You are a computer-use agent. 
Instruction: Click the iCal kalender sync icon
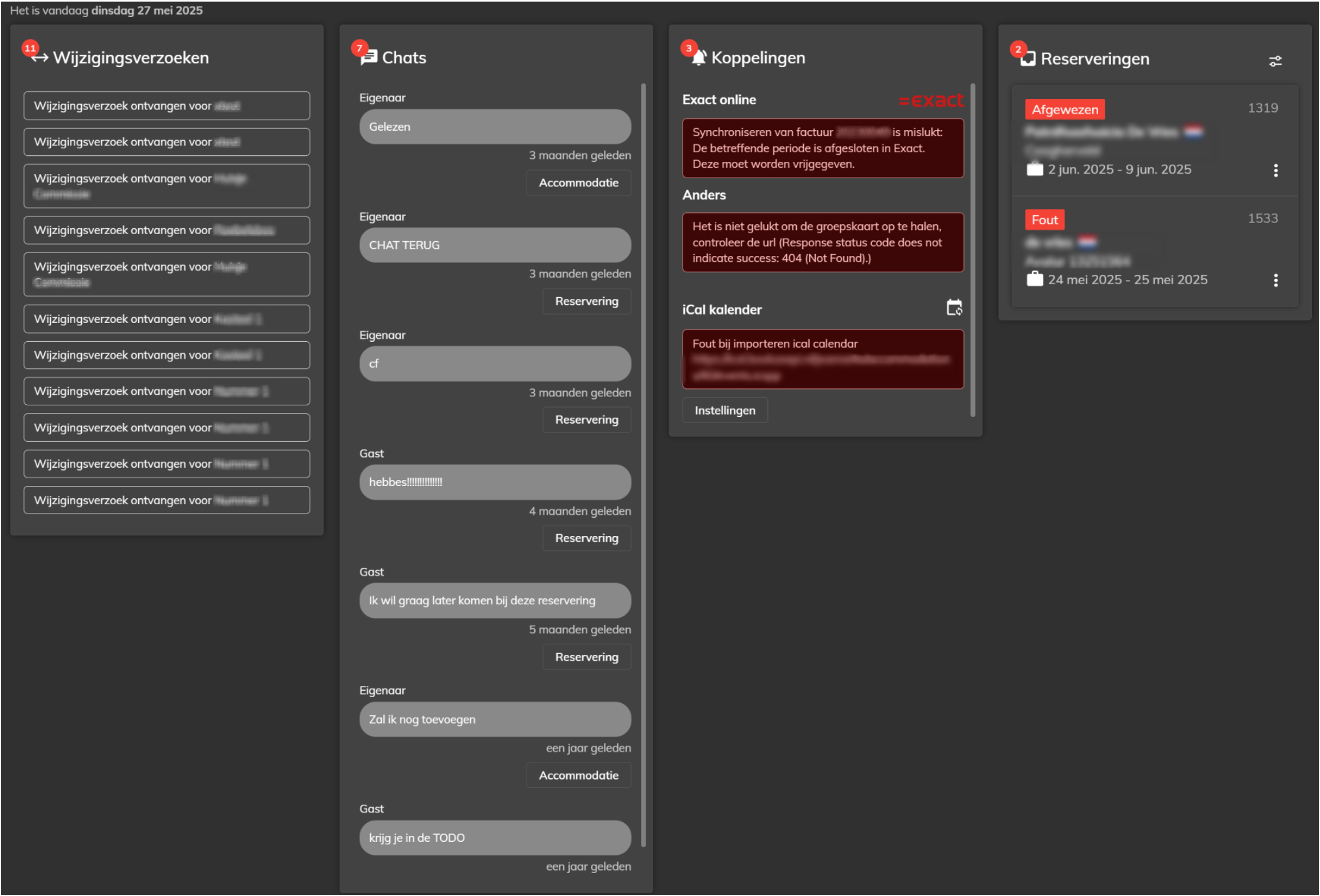(x=954, y=308)
